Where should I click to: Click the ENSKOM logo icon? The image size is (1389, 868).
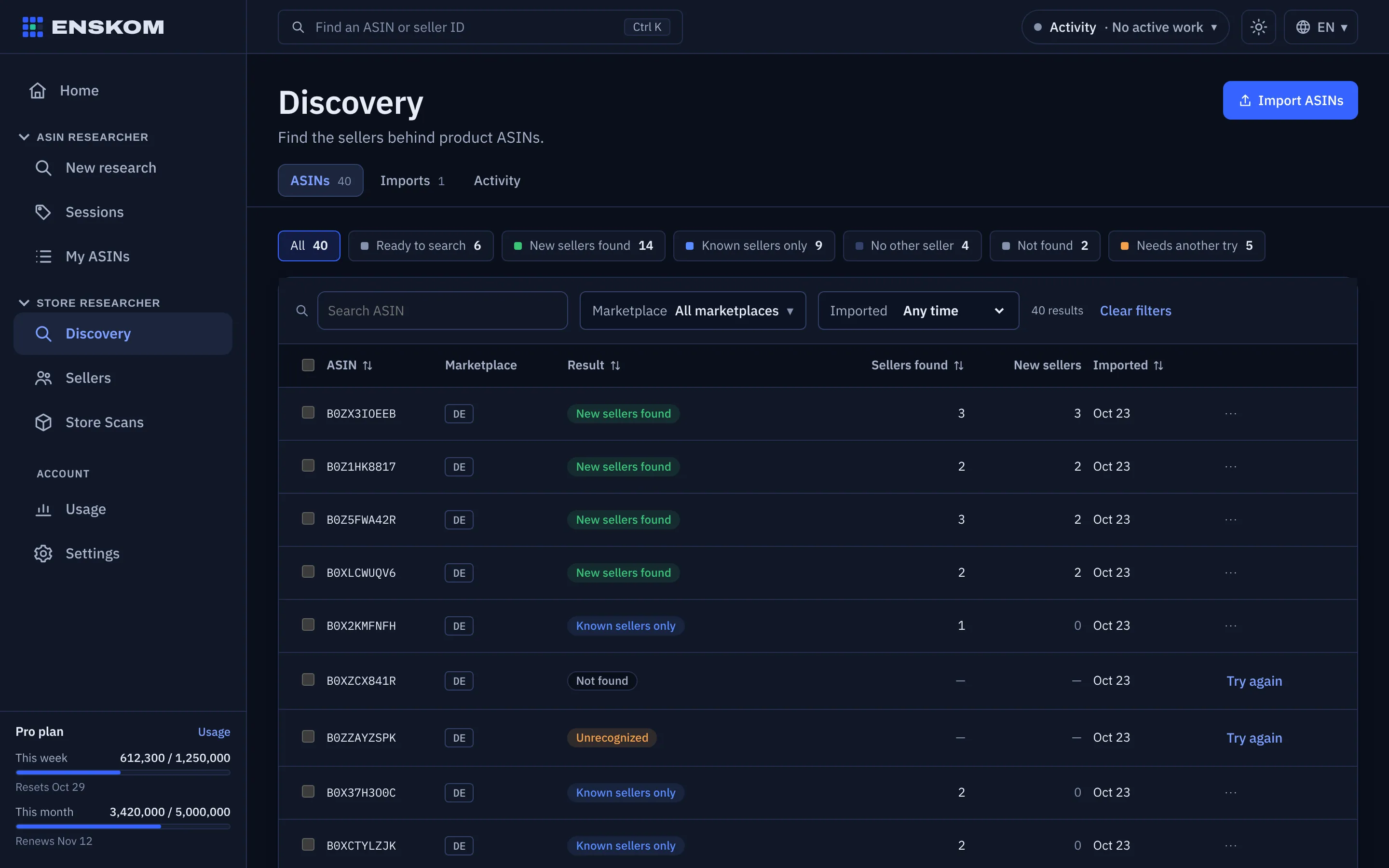(x=32, y=27)
